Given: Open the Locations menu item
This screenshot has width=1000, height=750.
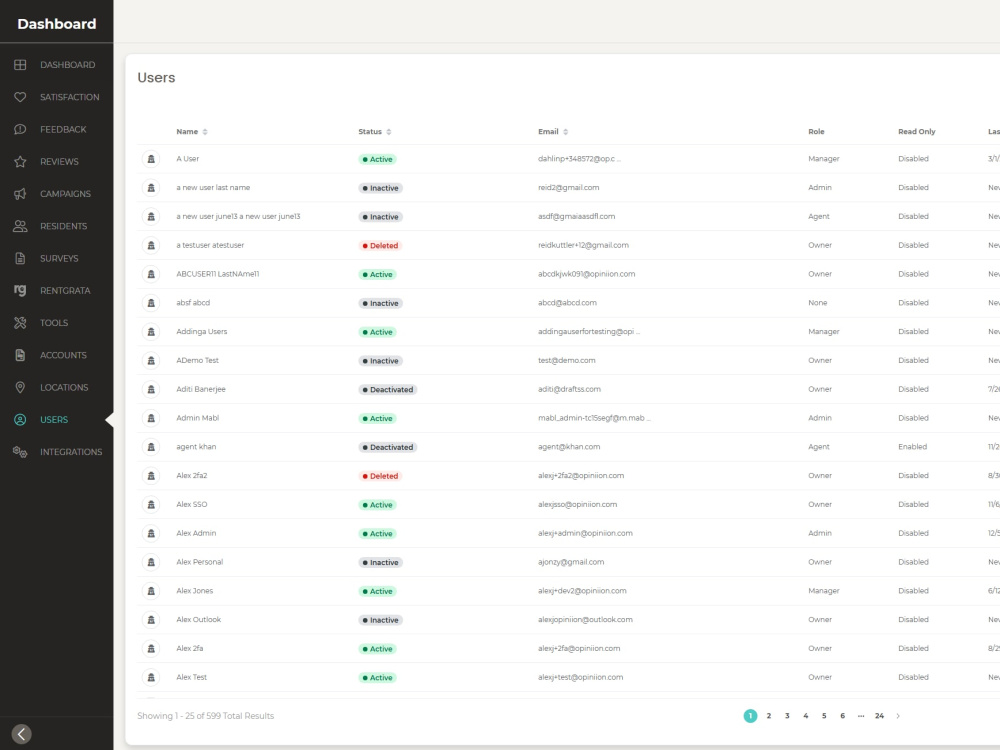Looking at the screenshot, I should pos(64,387).
